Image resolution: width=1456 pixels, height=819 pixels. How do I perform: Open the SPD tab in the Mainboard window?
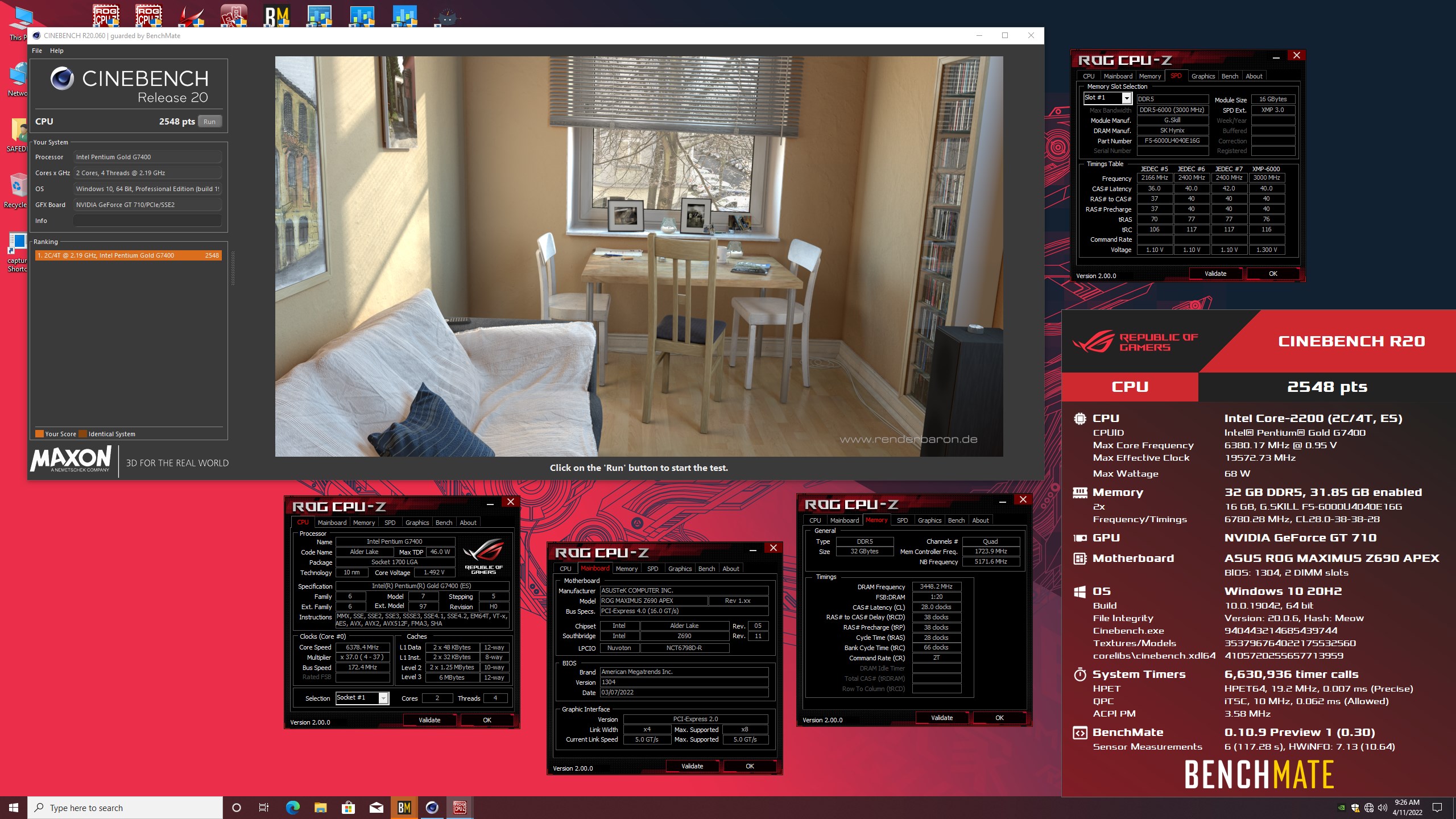pyautogui.click(x=653, y=569)
